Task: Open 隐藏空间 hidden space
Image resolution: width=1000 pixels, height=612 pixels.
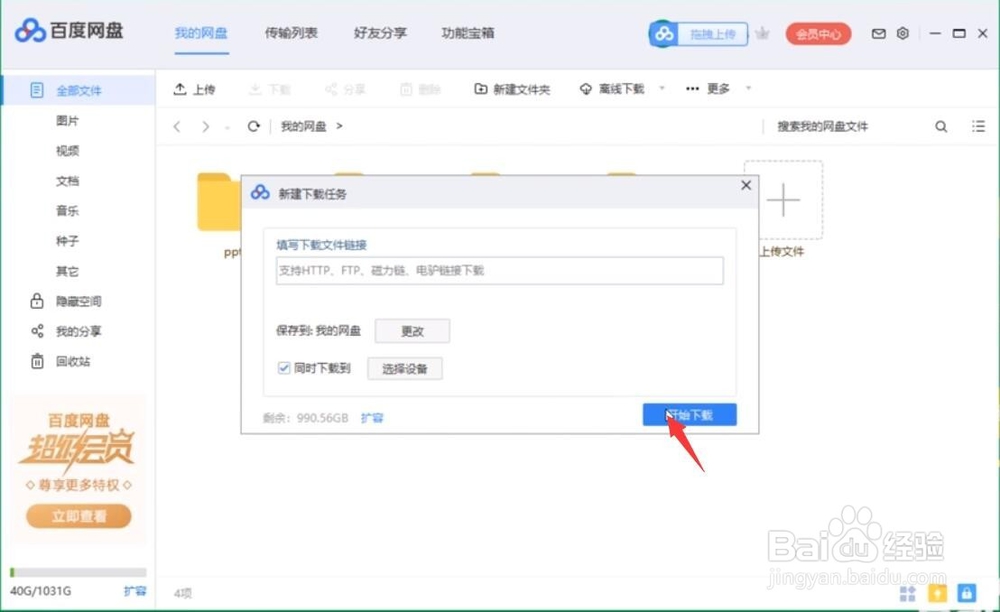Action: tap(66, 301)
